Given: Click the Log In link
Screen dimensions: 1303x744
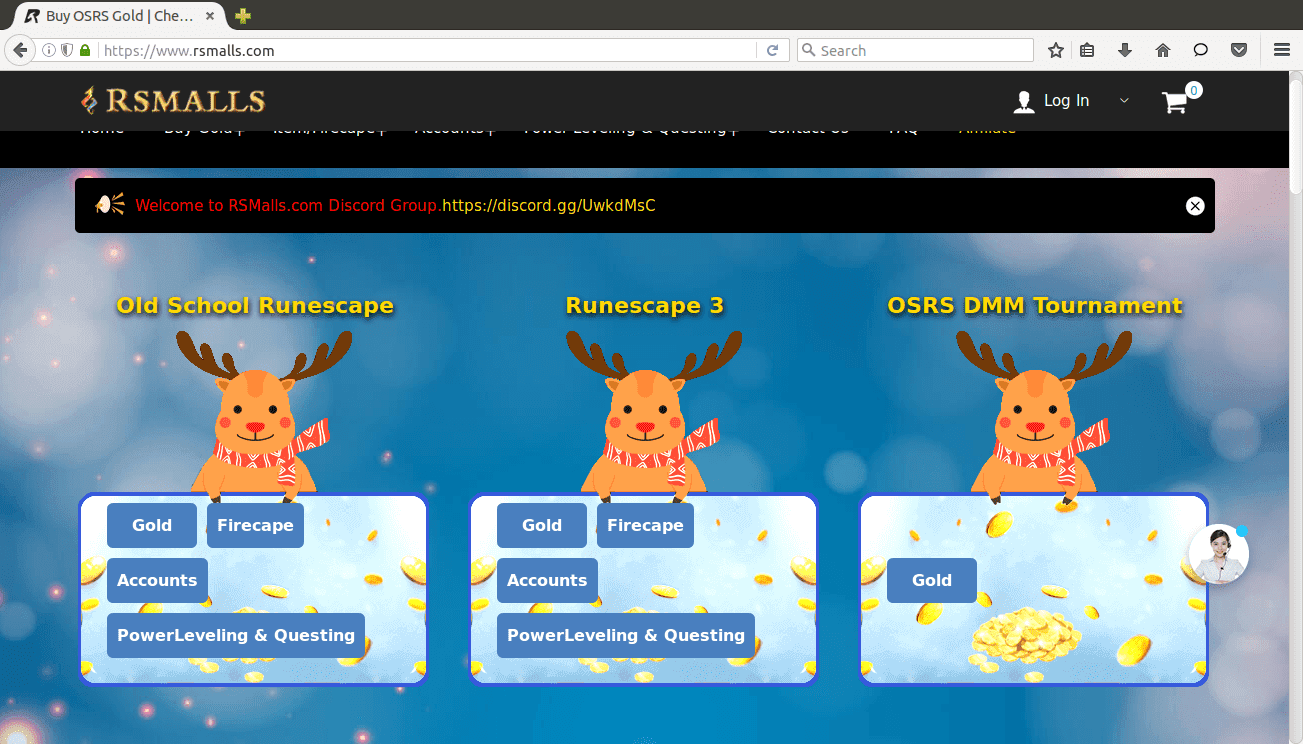Looking at the screenshot, I should (x=1066, y=101).
